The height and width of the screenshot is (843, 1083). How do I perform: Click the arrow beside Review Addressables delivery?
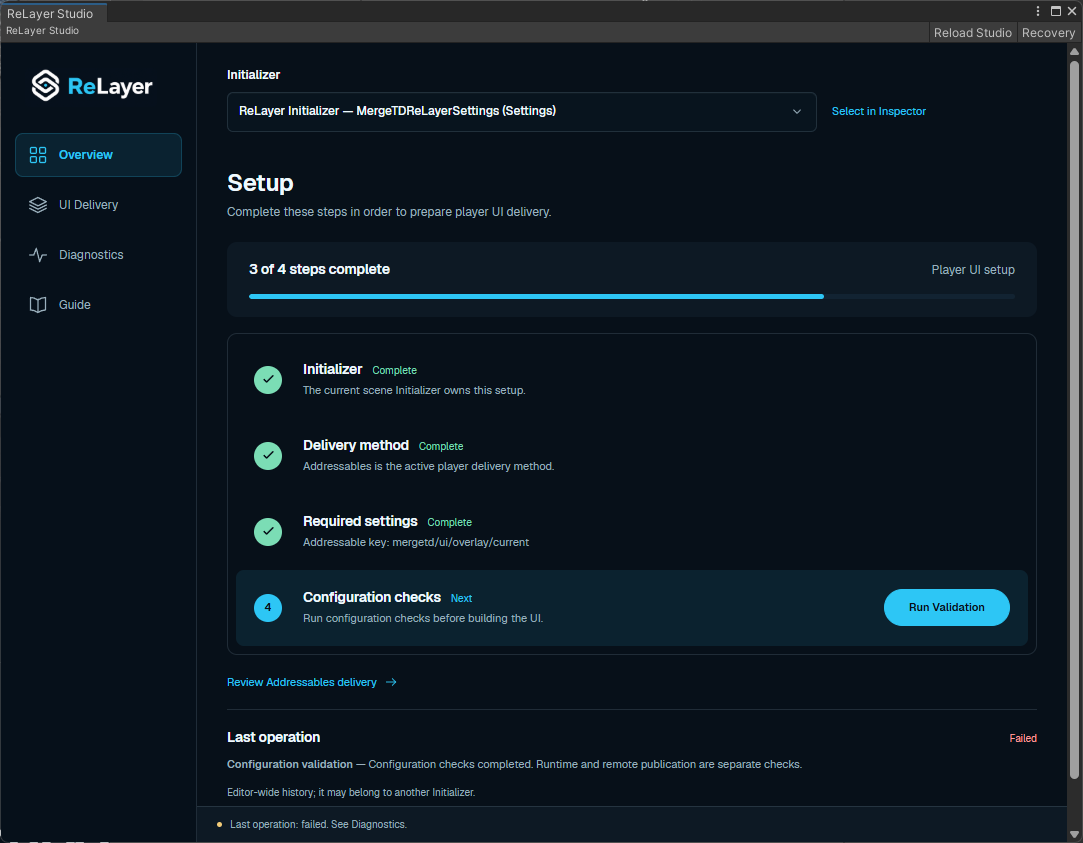[391, 682]
